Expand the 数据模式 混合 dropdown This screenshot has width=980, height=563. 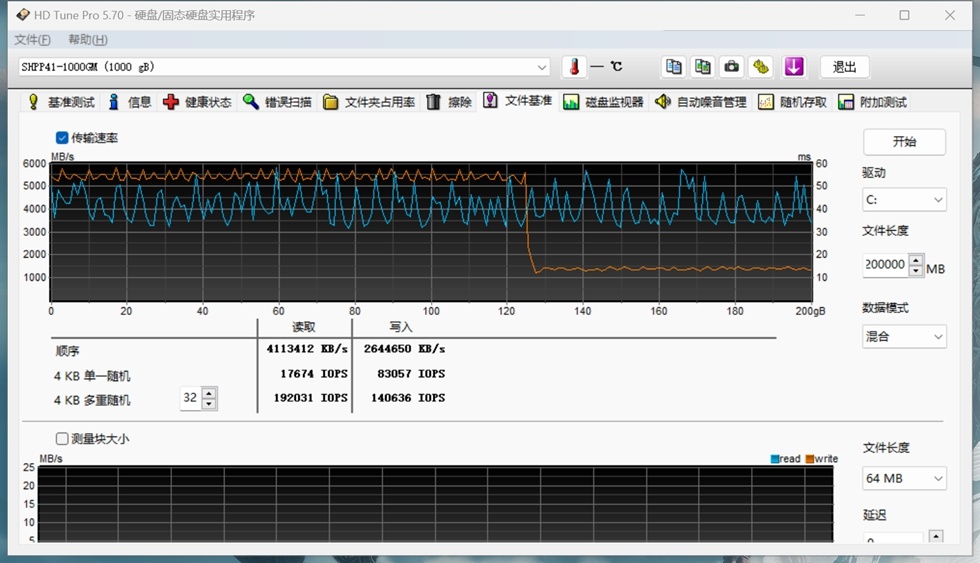903,336
